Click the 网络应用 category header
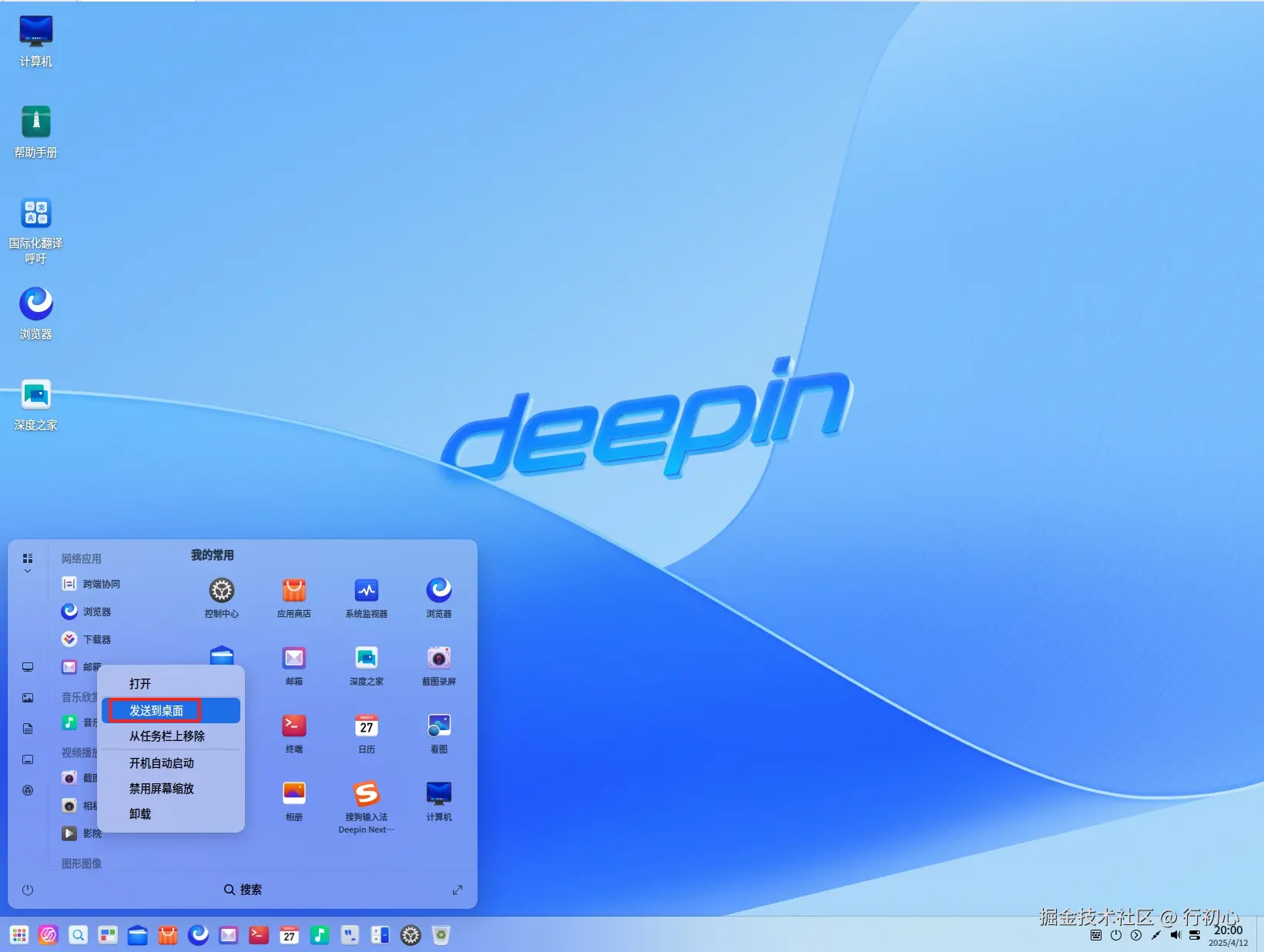Viewport: 1264px width, 952px height. [82, 558]
